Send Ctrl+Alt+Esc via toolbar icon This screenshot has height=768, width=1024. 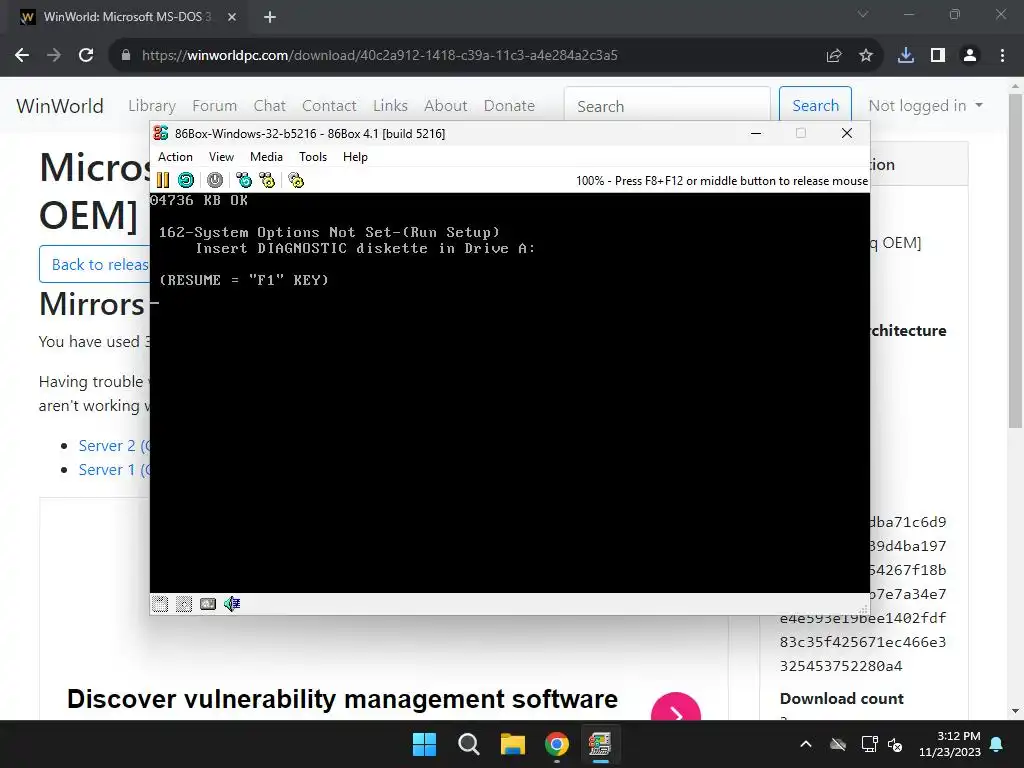[x=267, y=180]
